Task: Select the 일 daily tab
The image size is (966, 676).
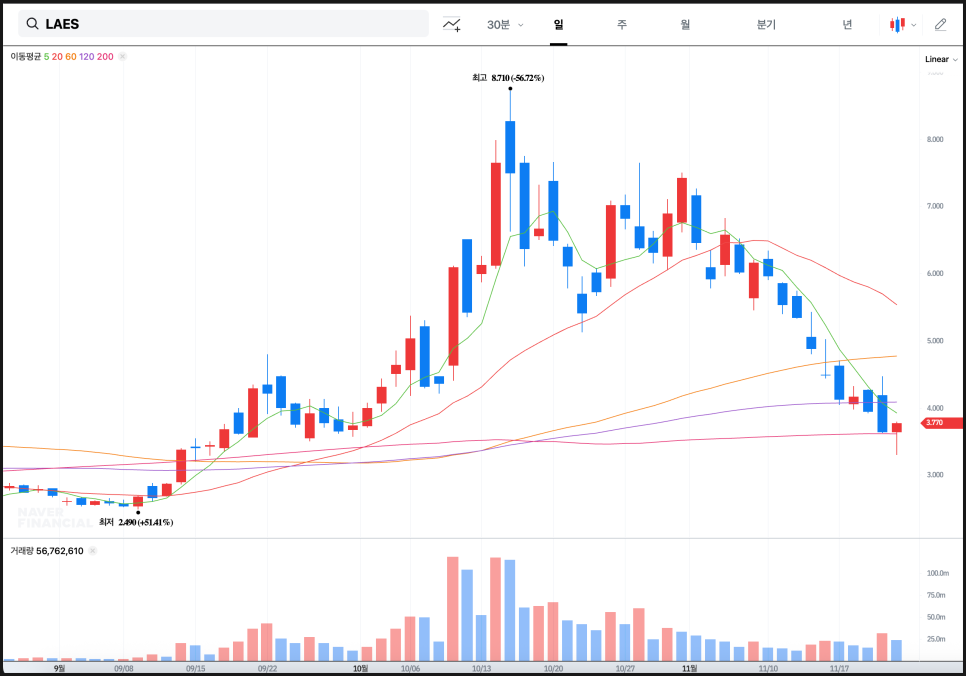Action: coord(558,24)
